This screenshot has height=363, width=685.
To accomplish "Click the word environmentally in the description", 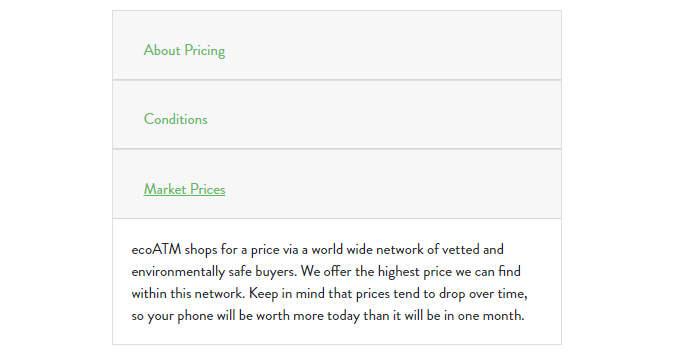I will [178, 272].
